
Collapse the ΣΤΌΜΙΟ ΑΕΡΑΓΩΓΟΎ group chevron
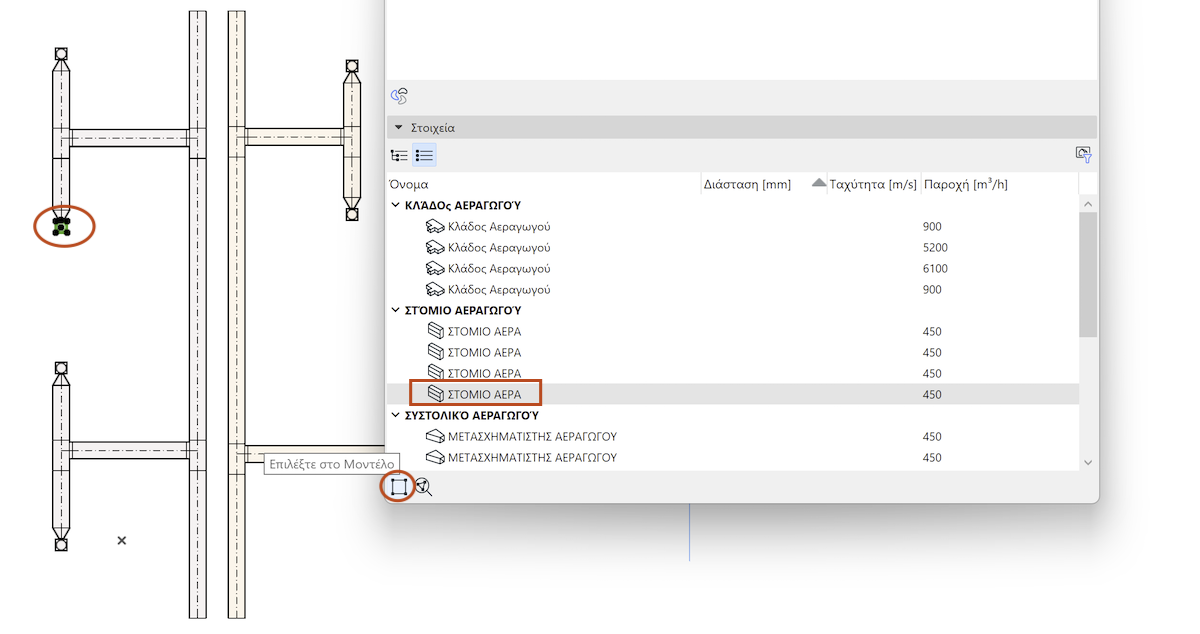(x=396, y=310)
